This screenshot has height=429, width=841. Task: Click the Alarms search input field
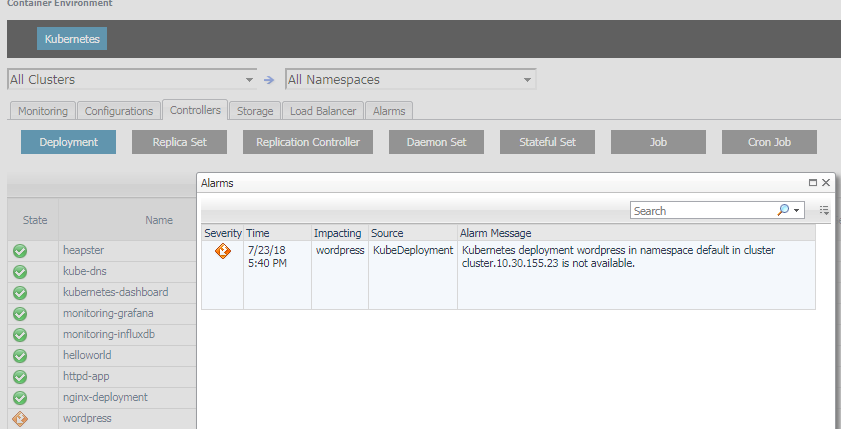703,211
